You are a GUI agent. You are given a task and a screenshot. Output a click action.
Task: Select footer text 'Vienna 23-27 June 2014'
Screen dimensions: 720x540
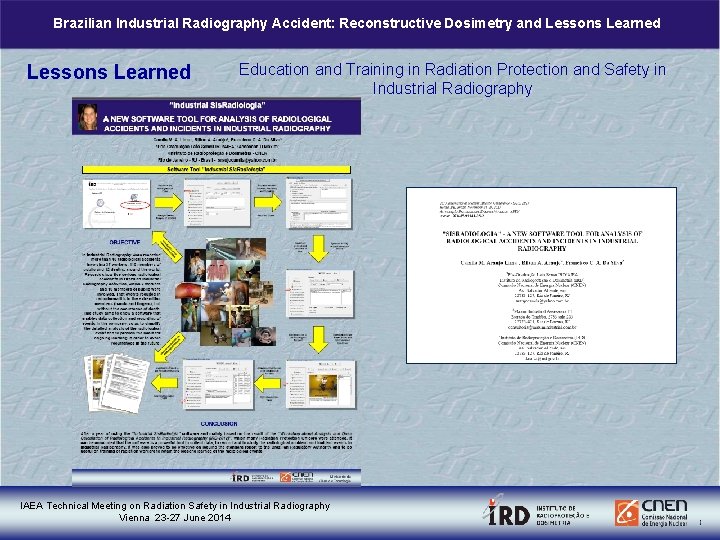(x=174, y=518)
